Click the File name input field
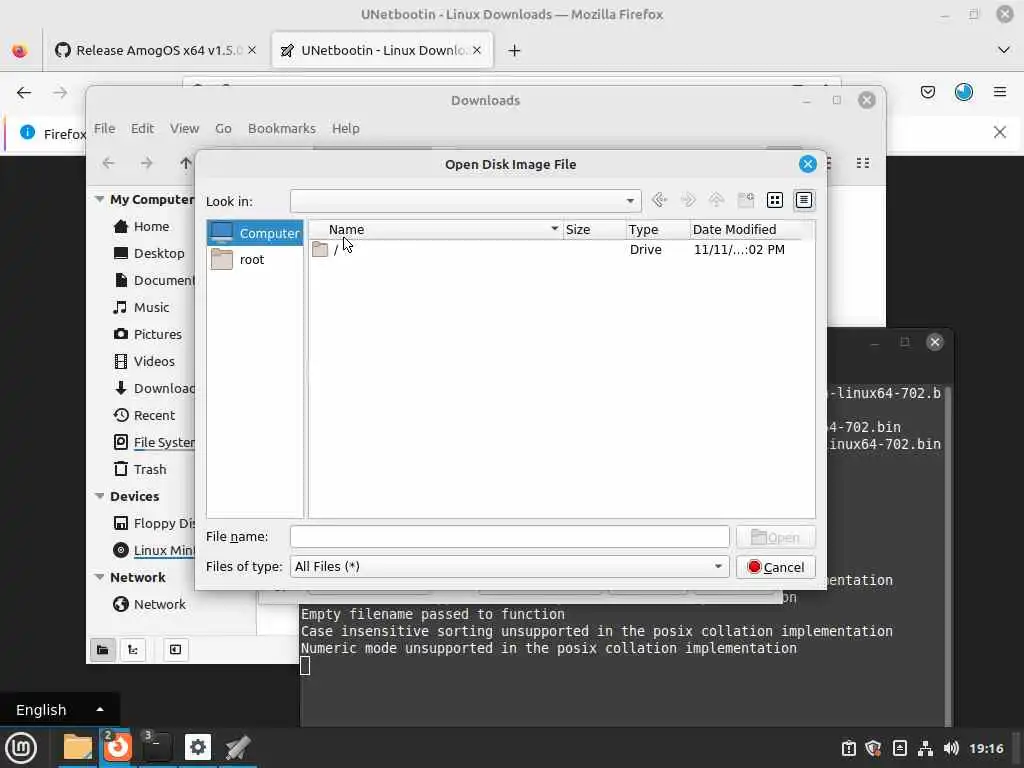 (509, 537)
